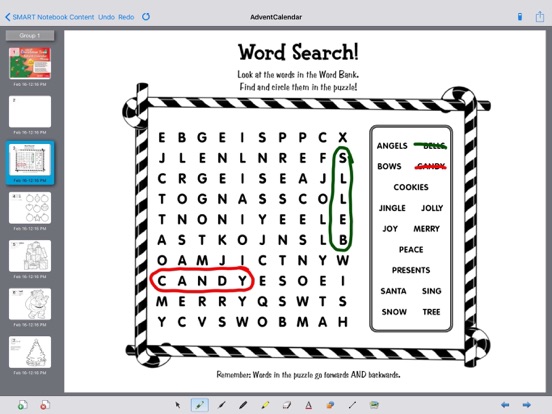Select the green pen tool

pyautogui.click(x=200, y=405)
